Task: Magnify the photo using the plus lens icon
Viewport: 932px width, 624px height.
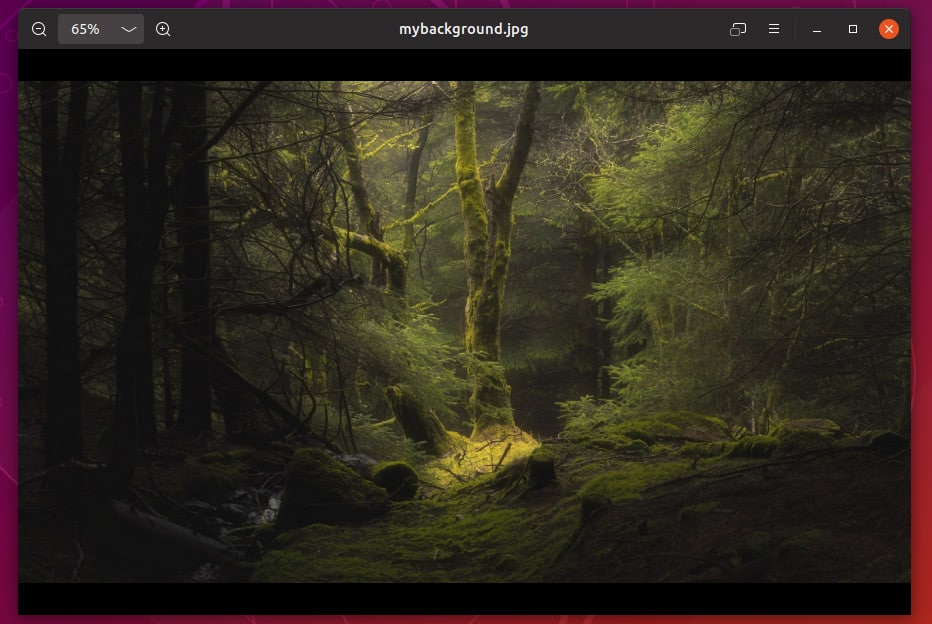Action: pyautogui.click(x=162, y=29)
